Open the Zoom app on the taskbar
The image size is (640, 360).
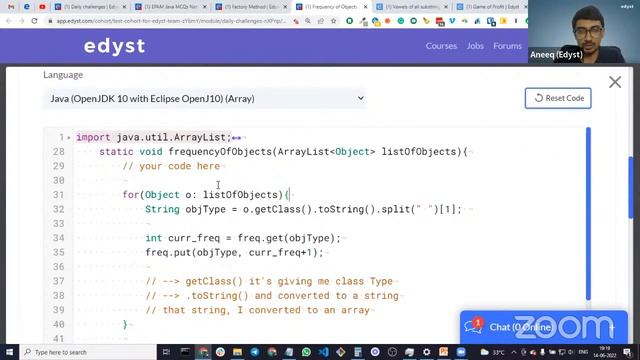click(x=461, y=352)
